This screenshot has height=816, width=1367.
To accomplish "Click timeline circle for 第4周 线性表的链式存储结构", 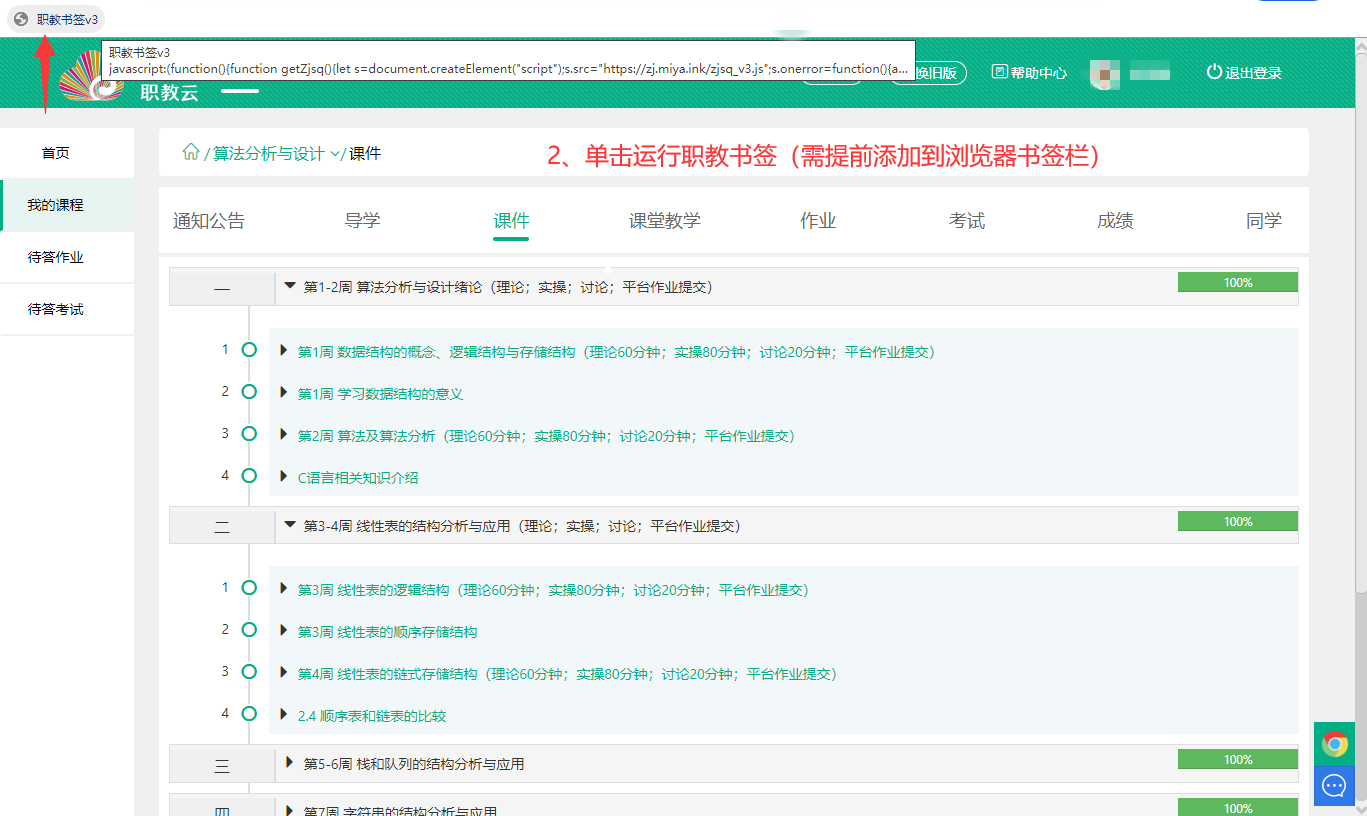I will pos(249,672).
